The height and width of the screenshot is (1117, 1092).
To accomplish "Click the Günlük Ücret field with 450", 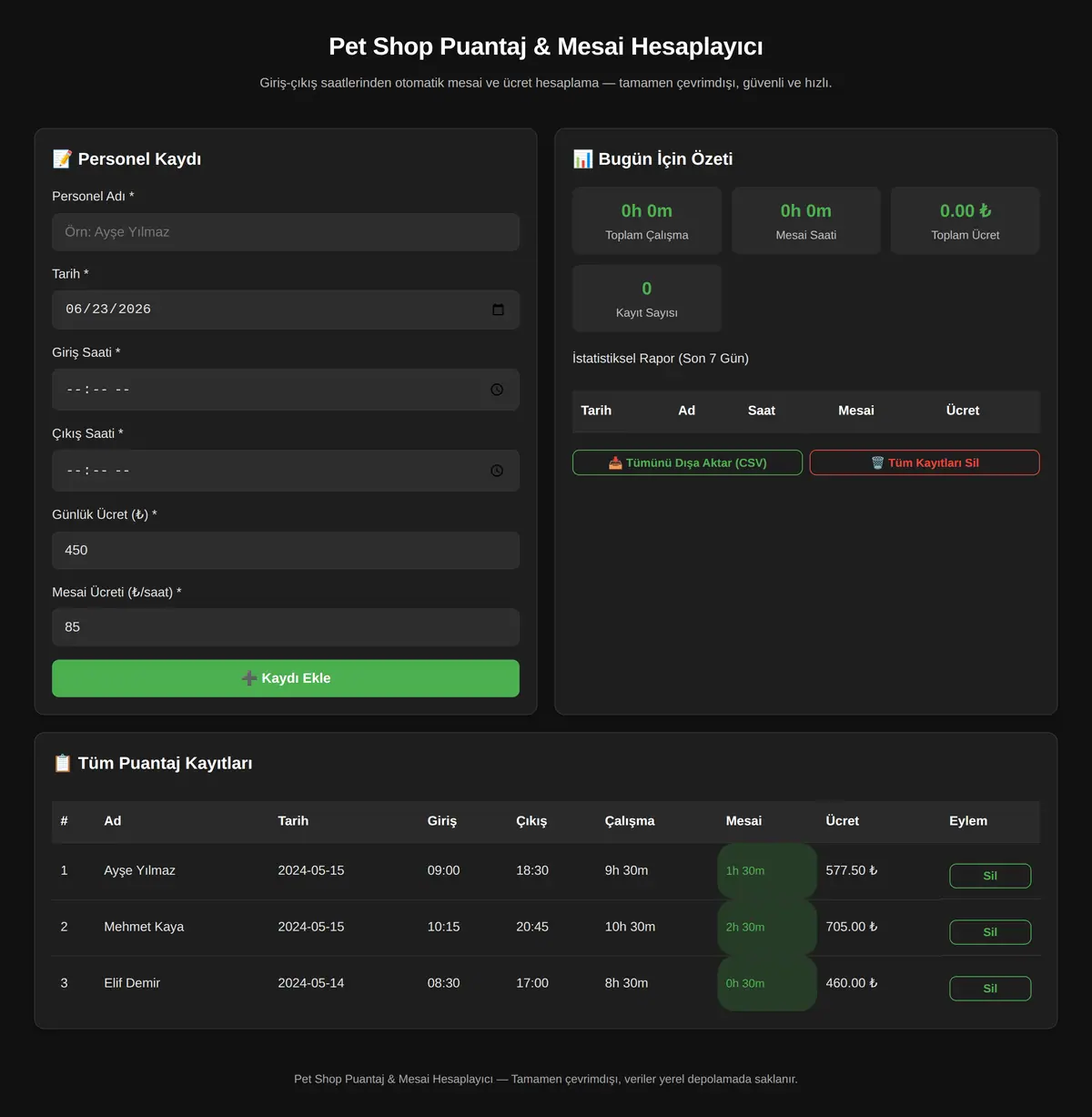I will 286,551.
